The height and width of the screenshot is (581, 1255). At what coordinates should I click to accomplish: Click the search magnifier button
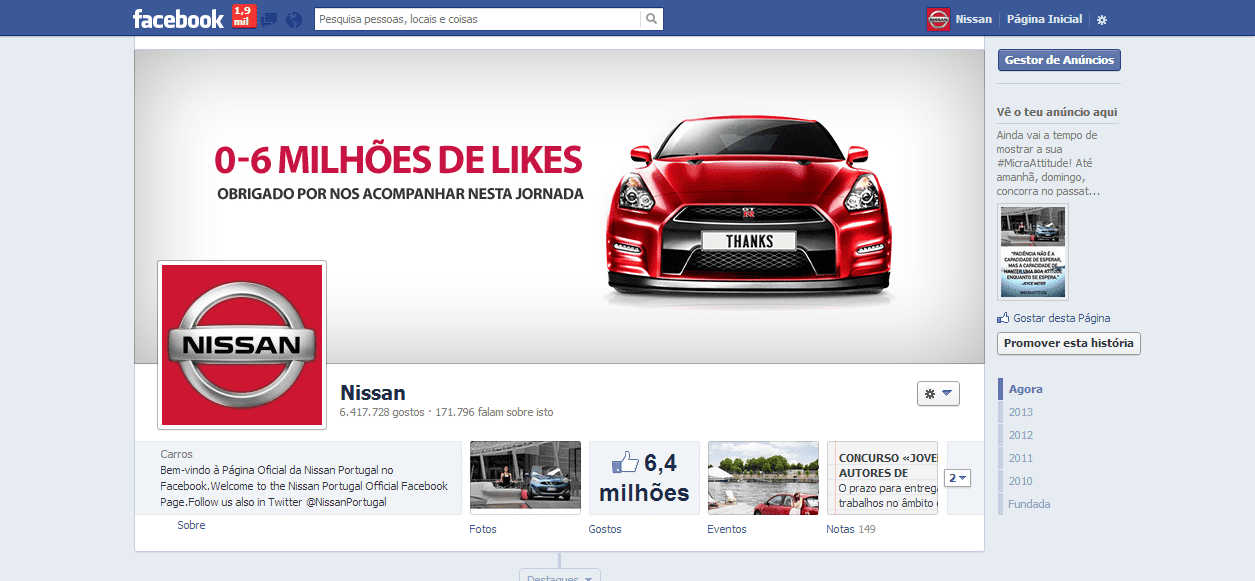click(651, 19)
